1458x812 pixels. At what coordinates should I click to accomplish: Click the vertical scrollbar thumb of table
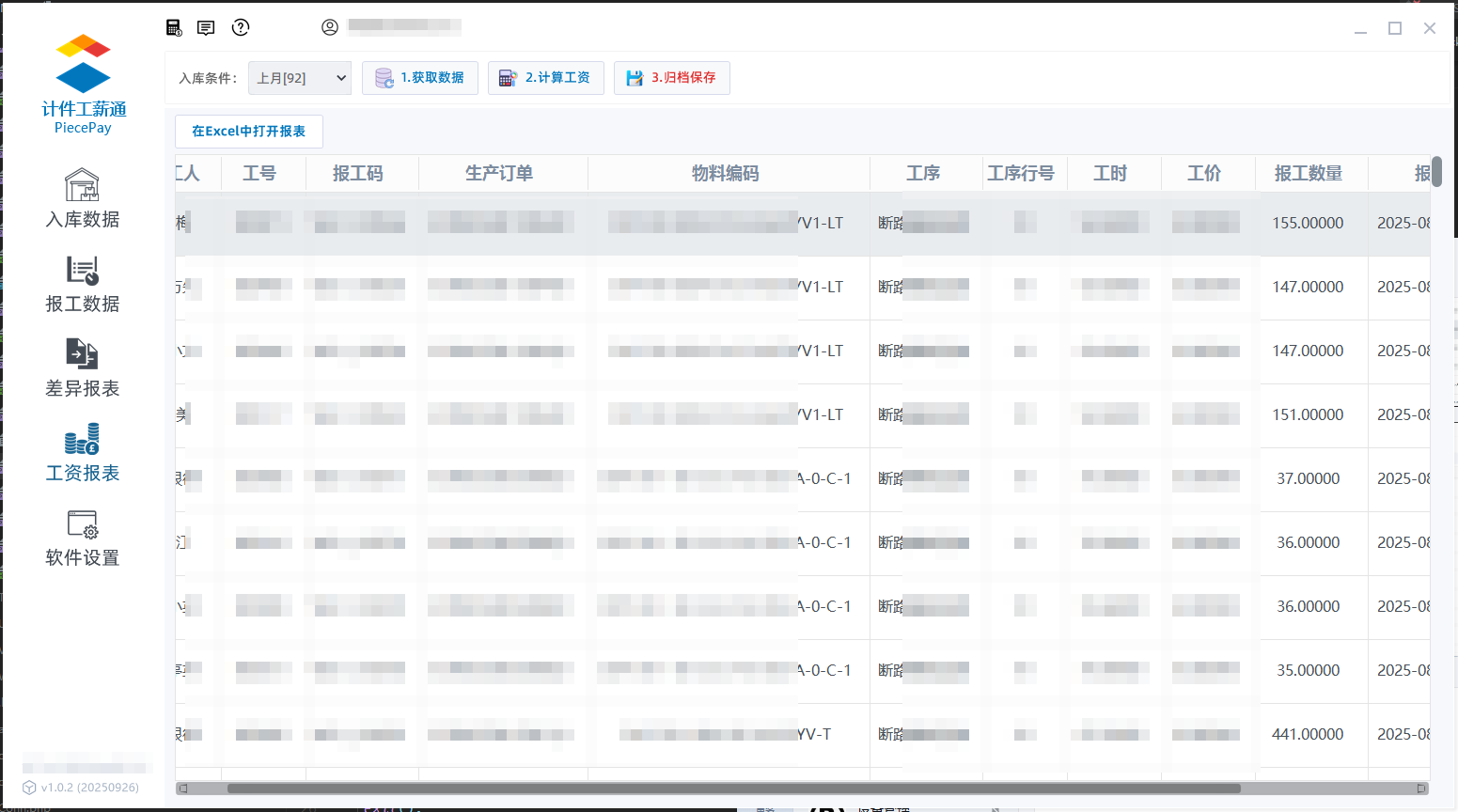[1436, 172]
